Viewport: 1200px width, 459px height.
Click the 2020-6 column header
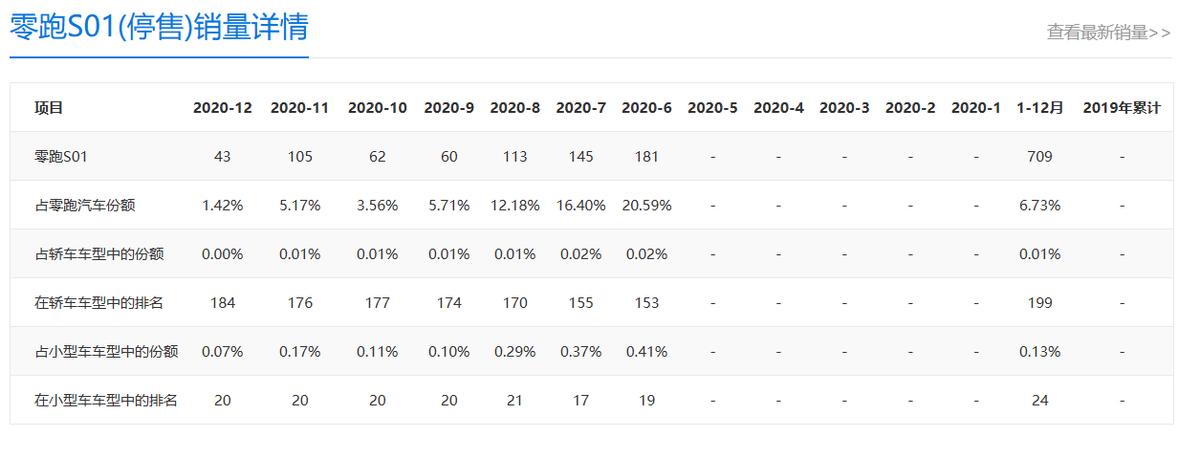[x=646, y=108]
